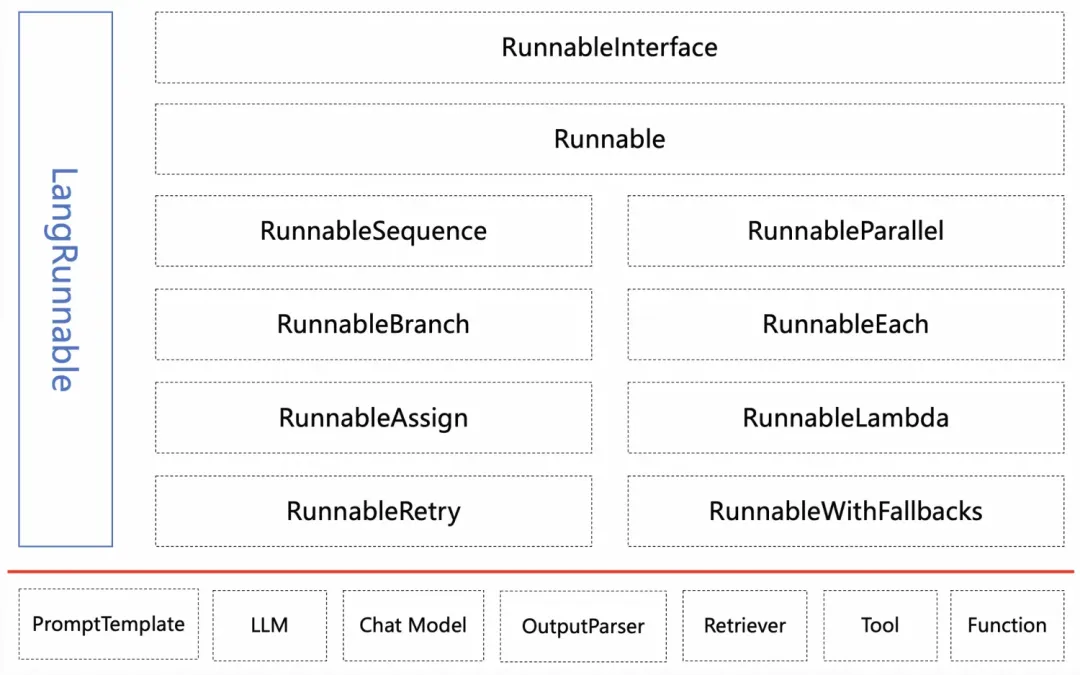Click the red horizontal divider line
The width and height of the screenshot is (1080, 675).
tap(540, 572)
